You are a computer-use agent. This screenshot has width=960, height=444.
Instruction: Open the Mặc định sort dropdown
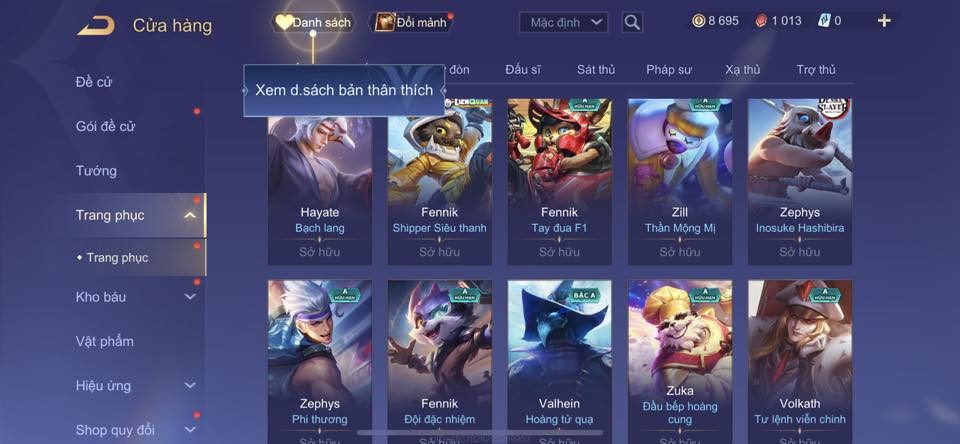click(x=564, y=23)
